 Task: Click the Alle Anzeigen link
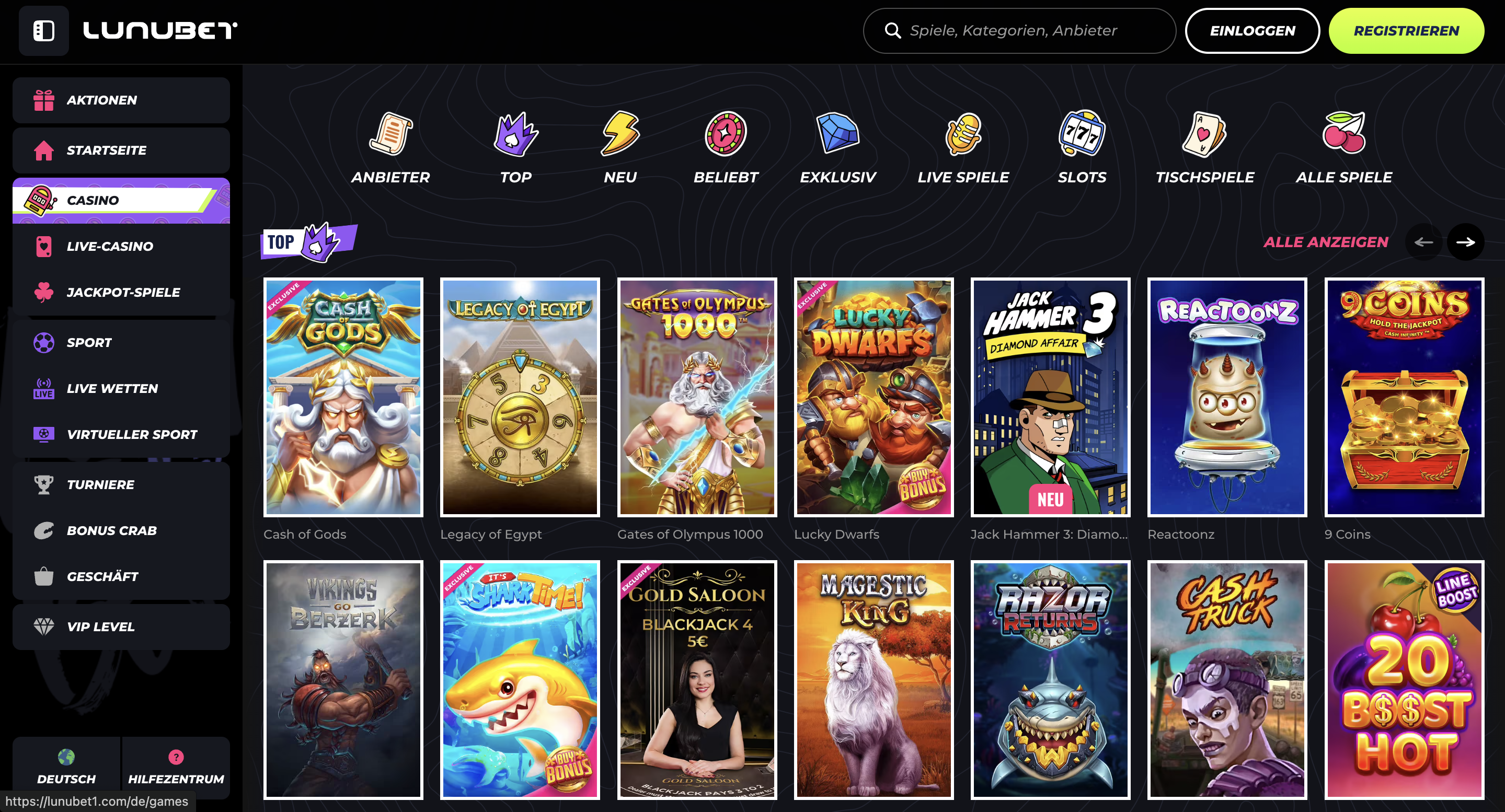coord(1325,242)
